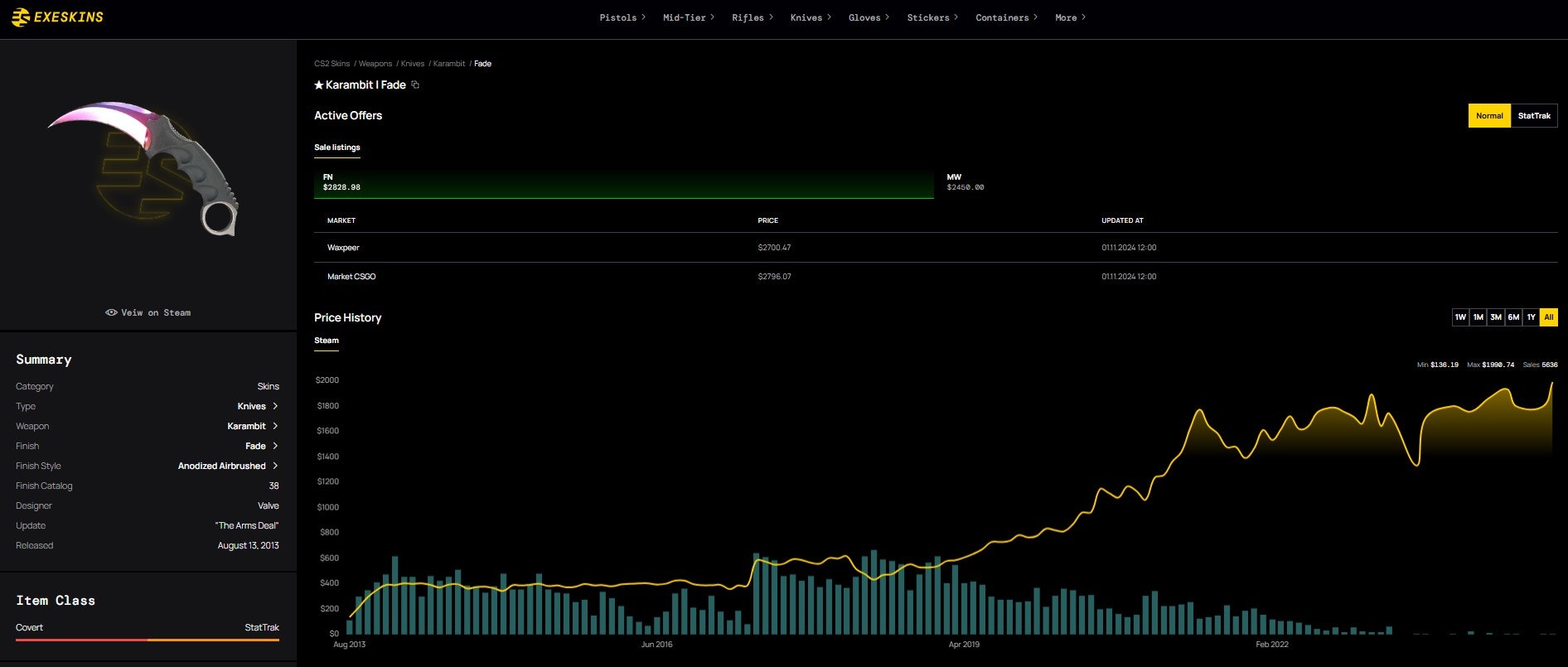Click the StatTrak item class label
The height and width of the screenshot is (667, 1568).
[262, 627]
